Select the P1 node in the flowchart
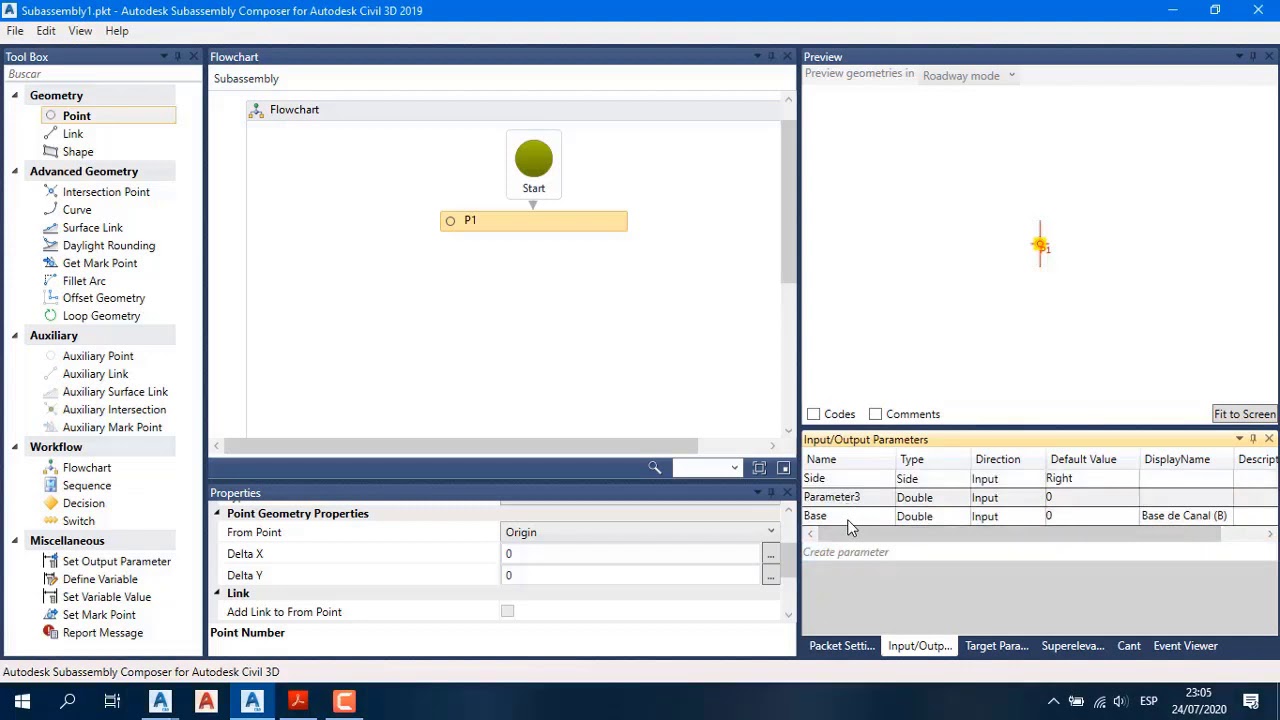This screenshot has height=720, width=1280. pos(534,221)
